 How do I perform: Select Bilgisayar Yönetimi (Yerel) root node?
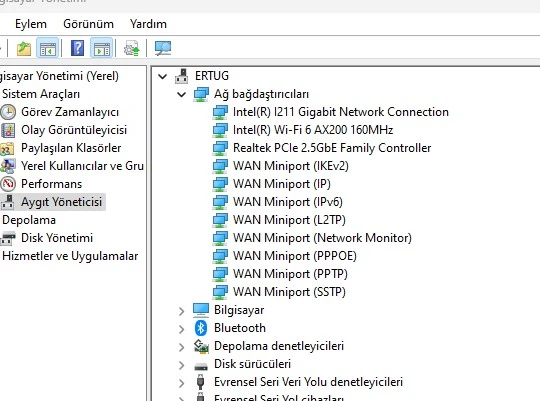click(x=59, y=76)
